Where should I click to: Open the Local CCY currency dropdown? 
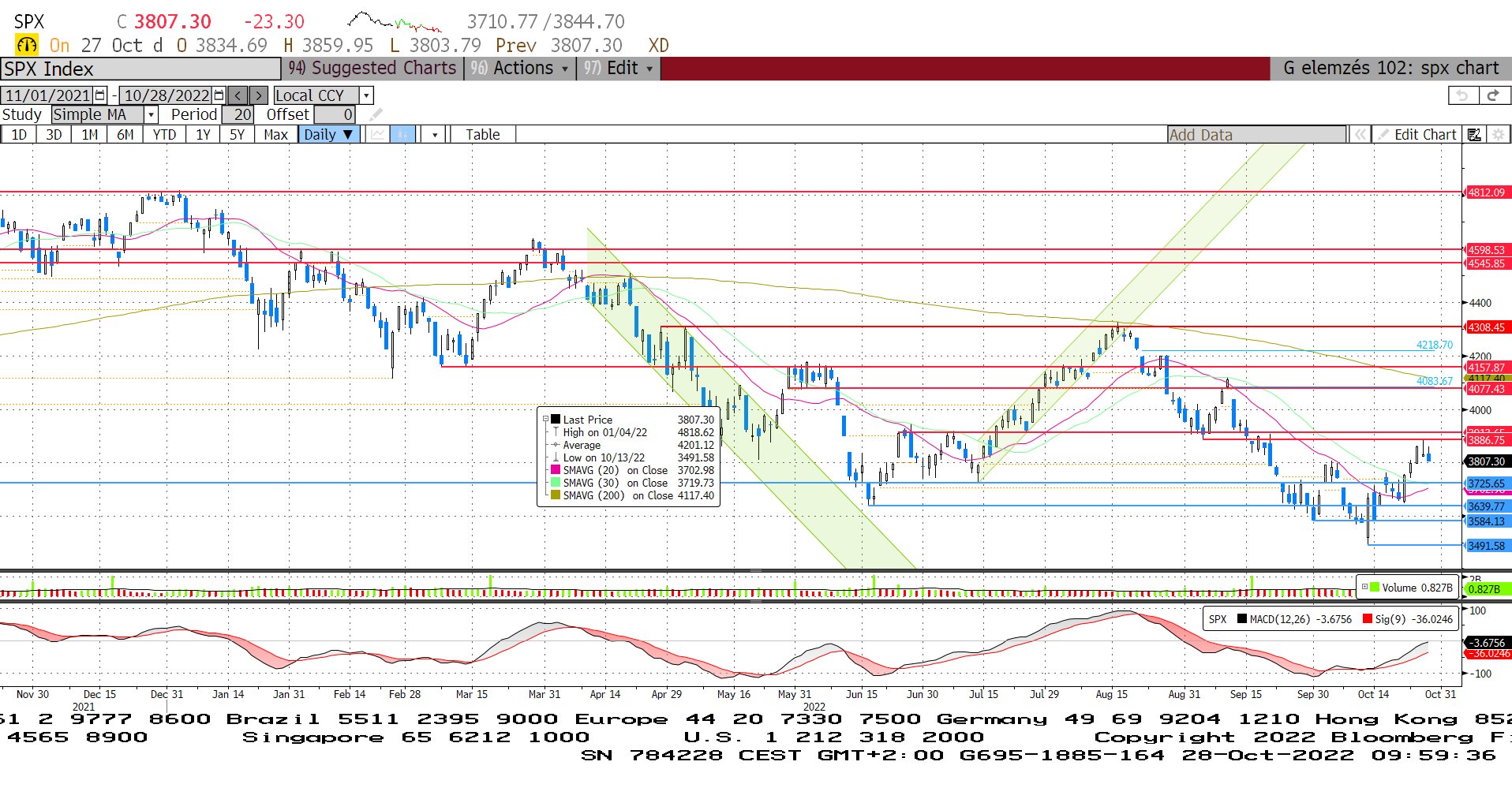coord(365,95)
